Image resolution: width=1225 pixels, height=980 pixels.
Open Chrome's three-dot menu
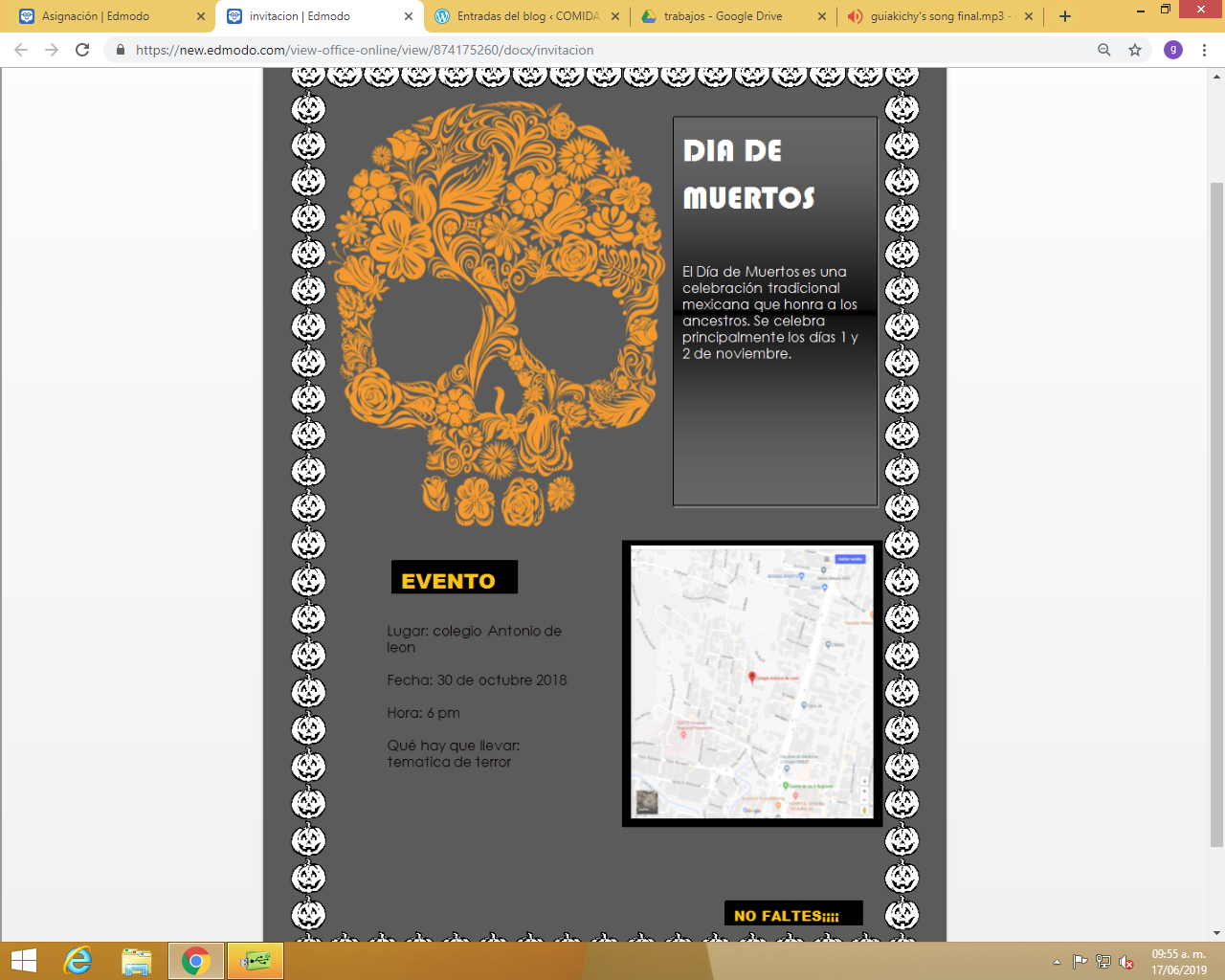tap(1204, 50)
